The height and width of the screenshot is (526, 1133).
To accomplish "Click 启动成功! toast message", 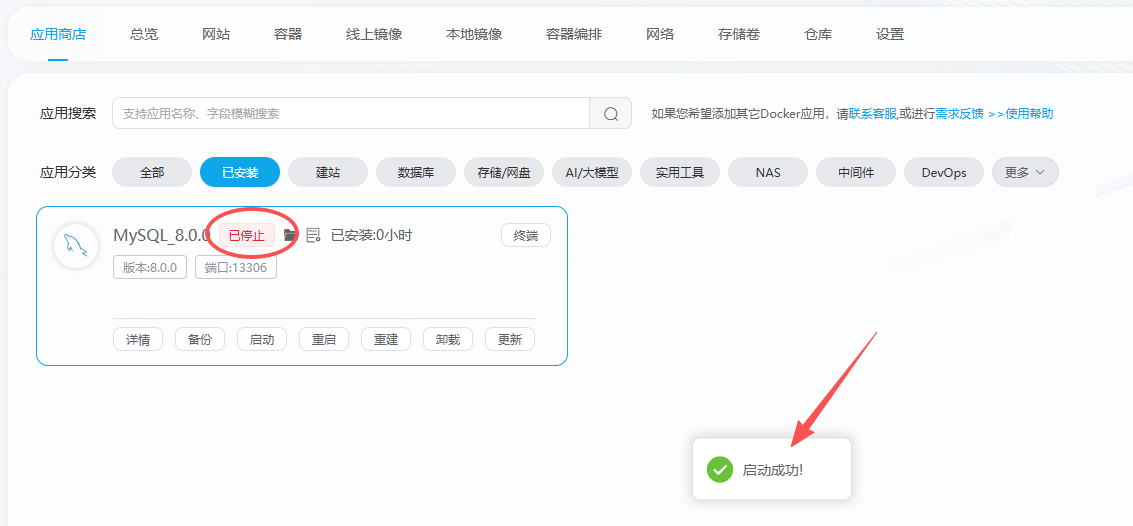I will pyautogui.click(x=773, y=470).
